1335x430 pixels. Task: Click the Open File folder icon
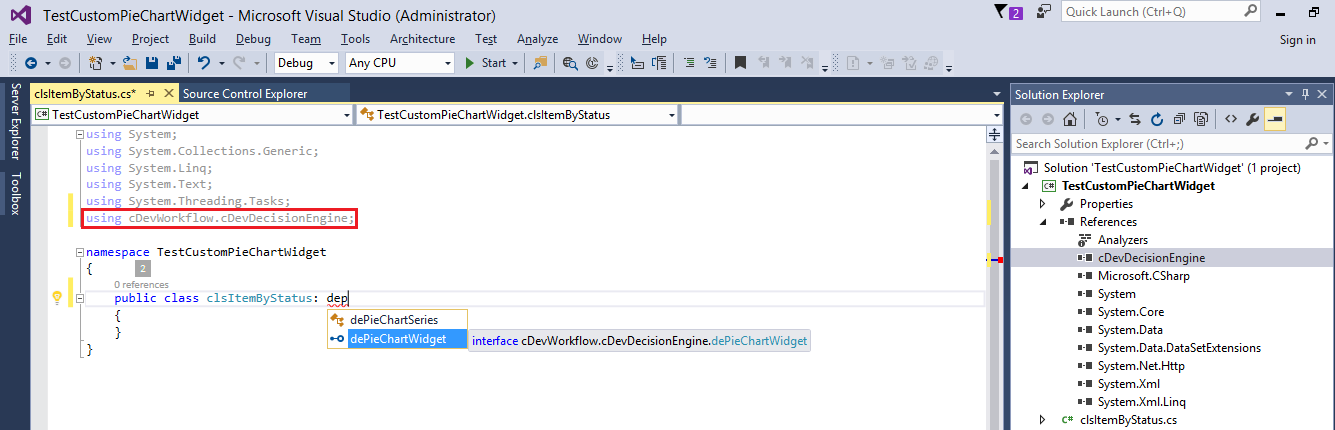(x=131, y=63)
